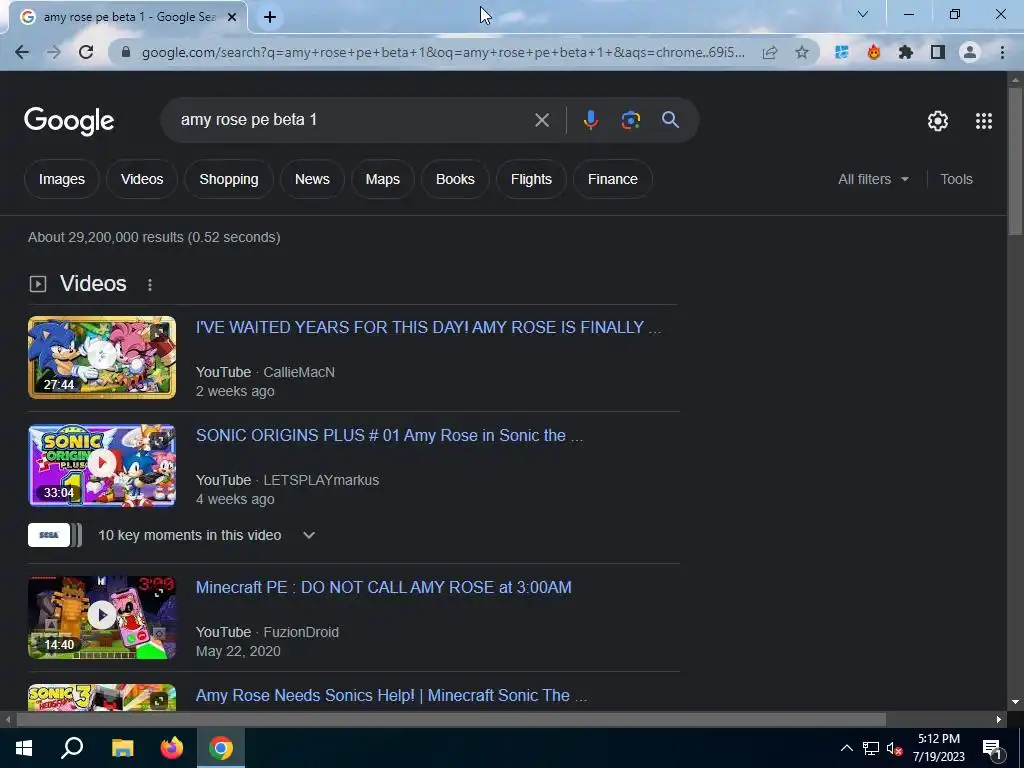Search by image with Google Lens icon

(x=631, y=120)
